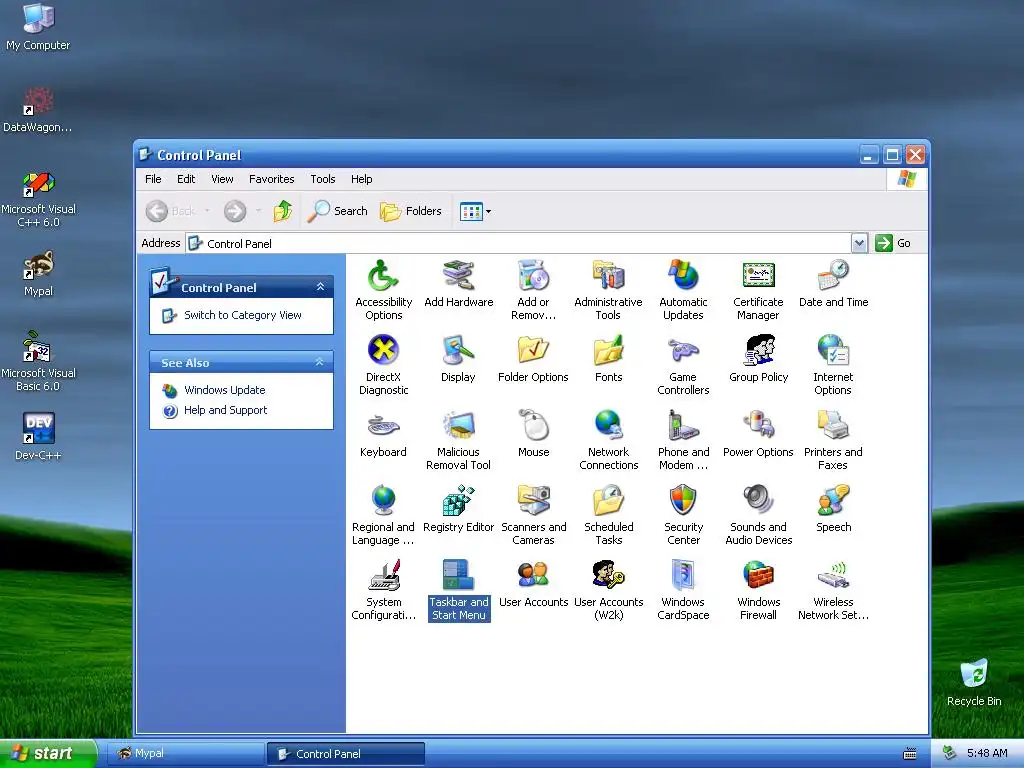Viewport: 1024px width, 768px height.
Task: Select User Accounts (W2k) icon
Action: (608, 576)
